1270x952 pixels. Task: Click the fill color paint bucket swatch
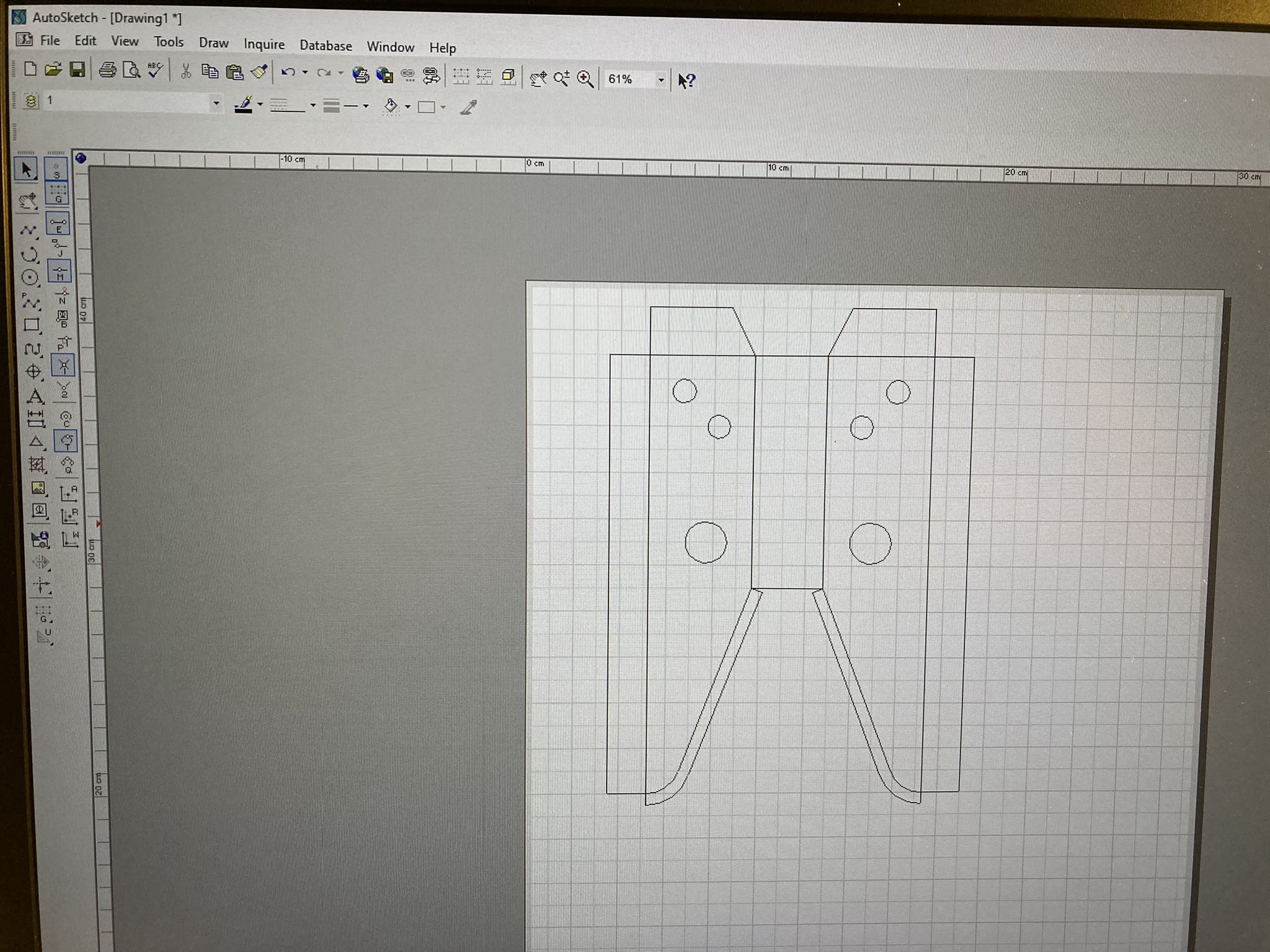pos(391,106)
